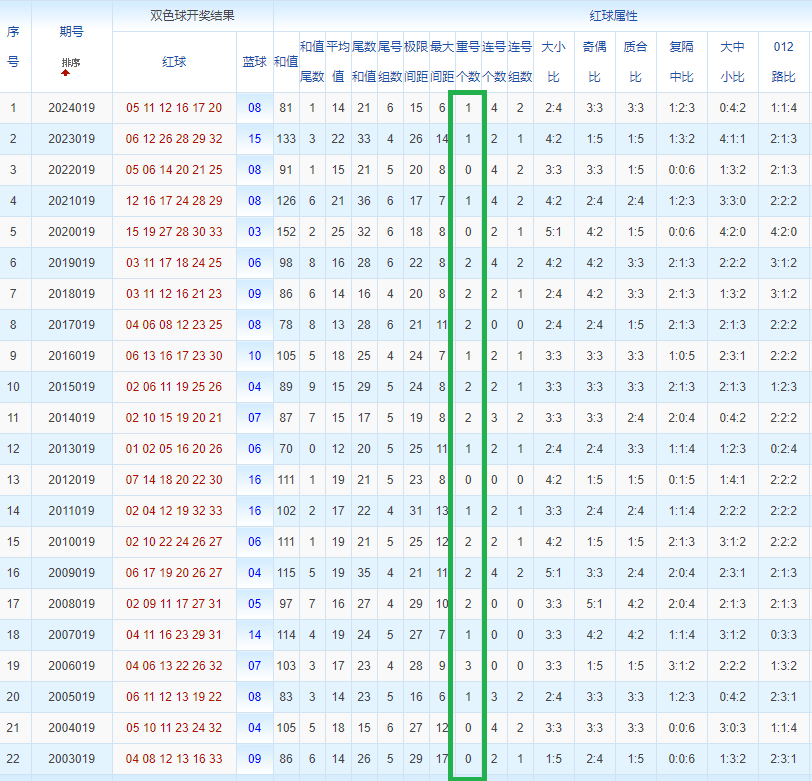Click the 大小比 column header
This screenshot has height=781, width=812.
[554, 62]
